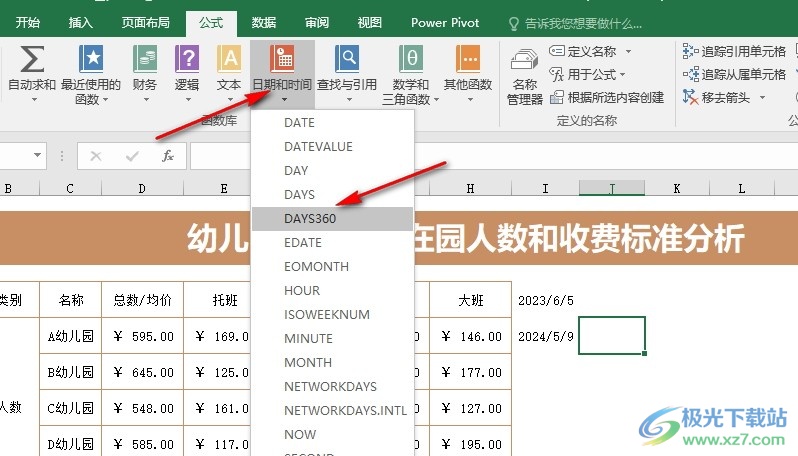Choose EDATE from the function list
The image size is (798, 456).
[x=333, y=243]
